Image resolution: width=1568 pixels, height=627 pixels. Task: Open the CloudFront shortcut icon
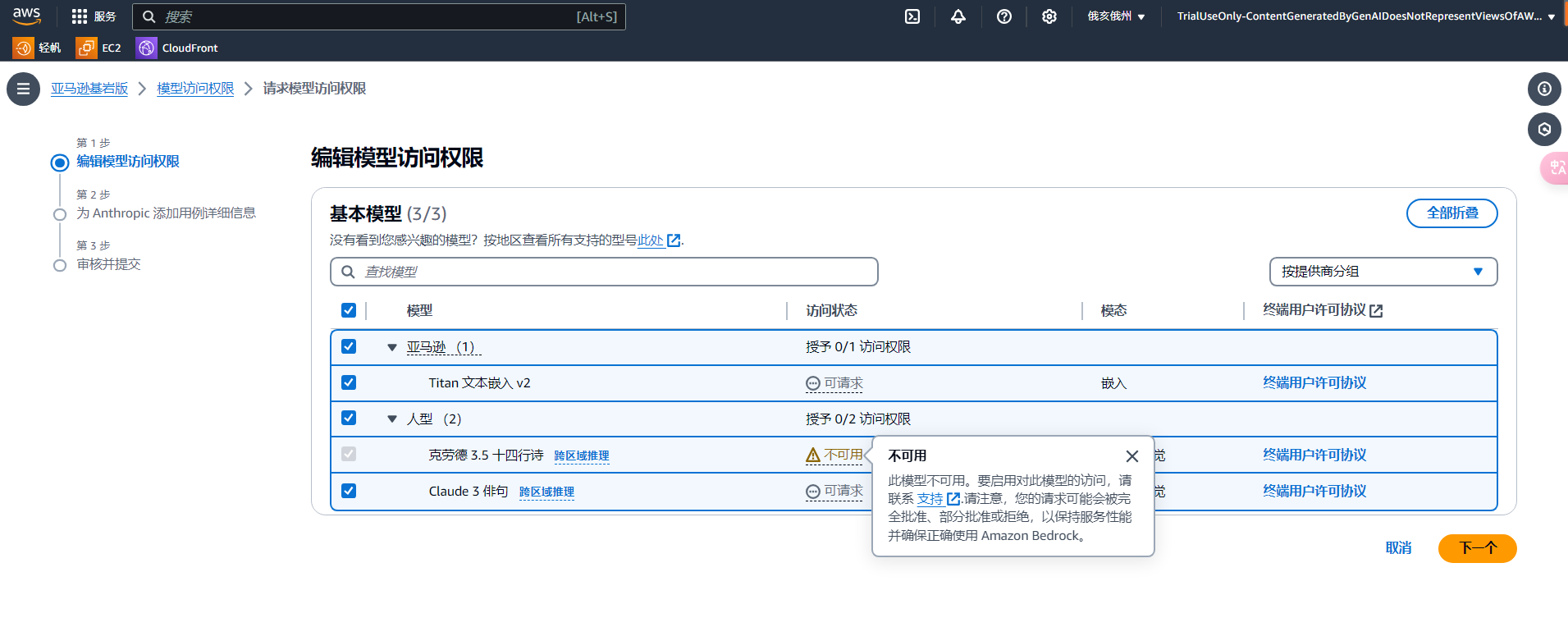click(146, 48)
